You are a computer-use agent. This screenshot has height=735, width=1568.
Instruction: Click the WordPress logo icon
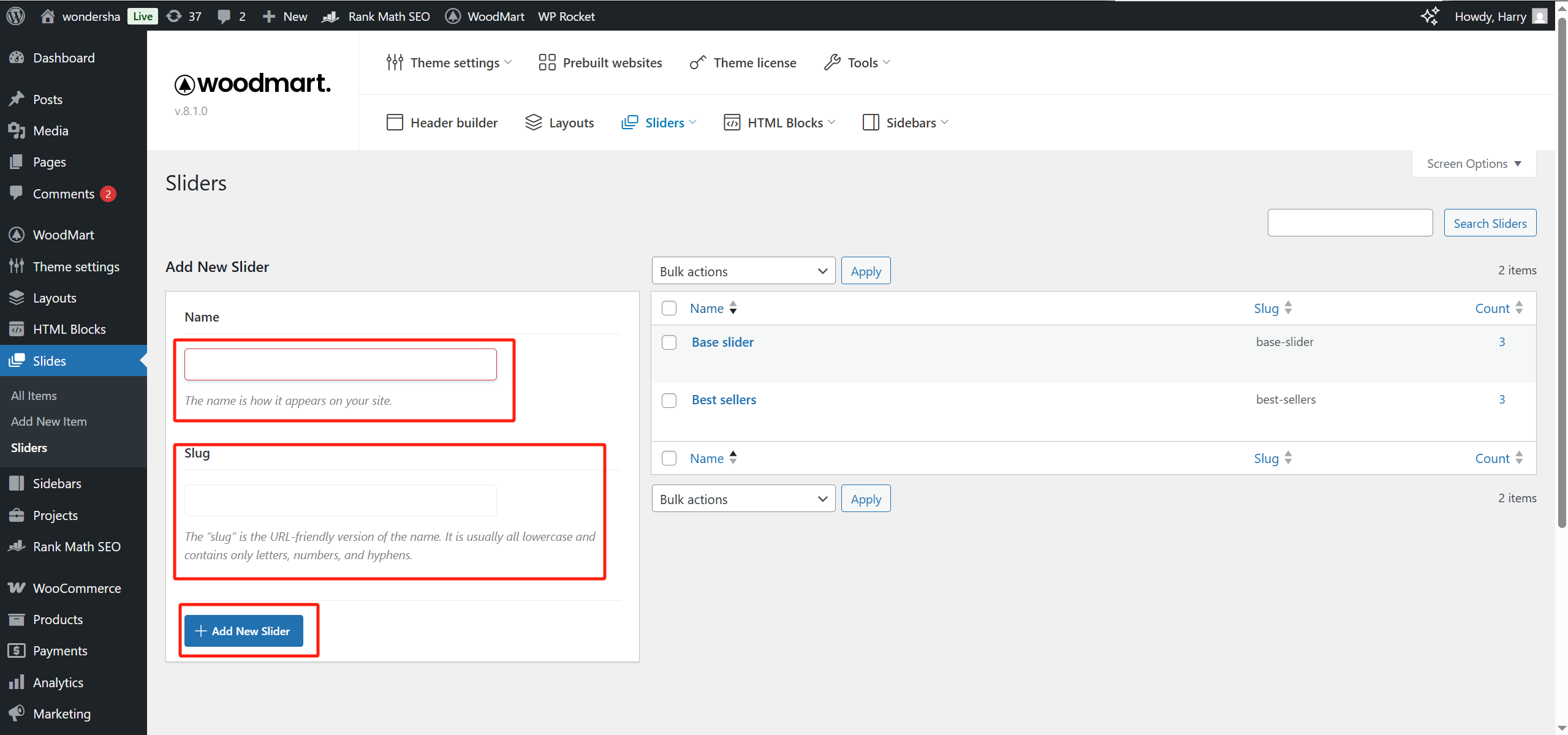click(15, 16)
